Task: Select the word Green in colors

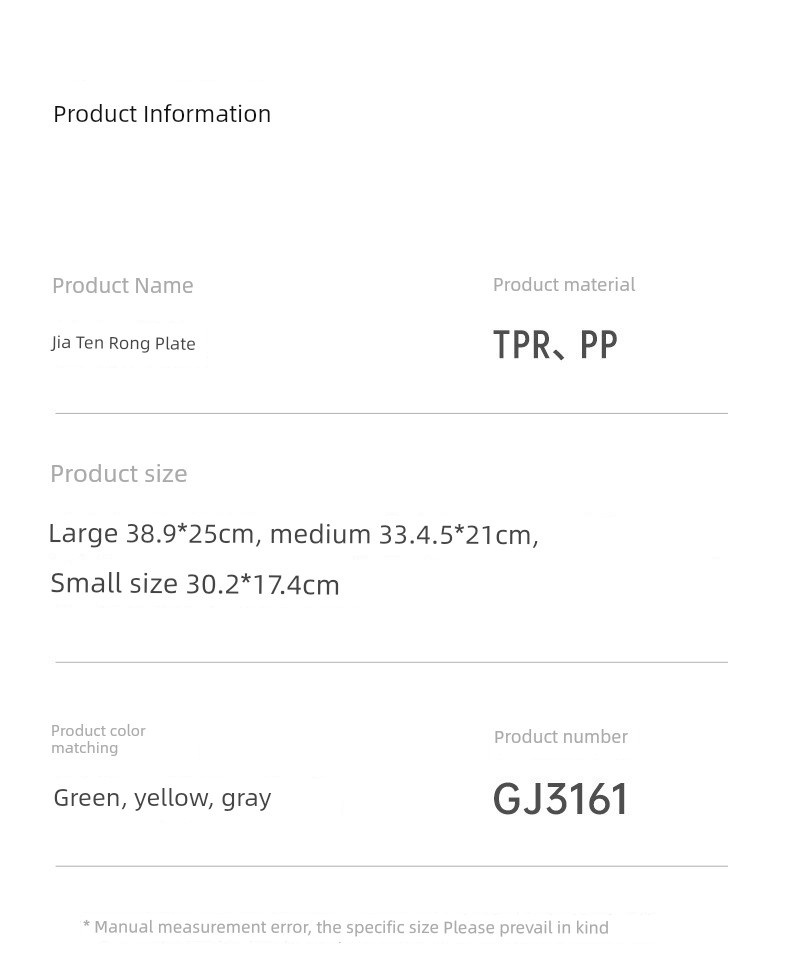Action: (90, 798)
